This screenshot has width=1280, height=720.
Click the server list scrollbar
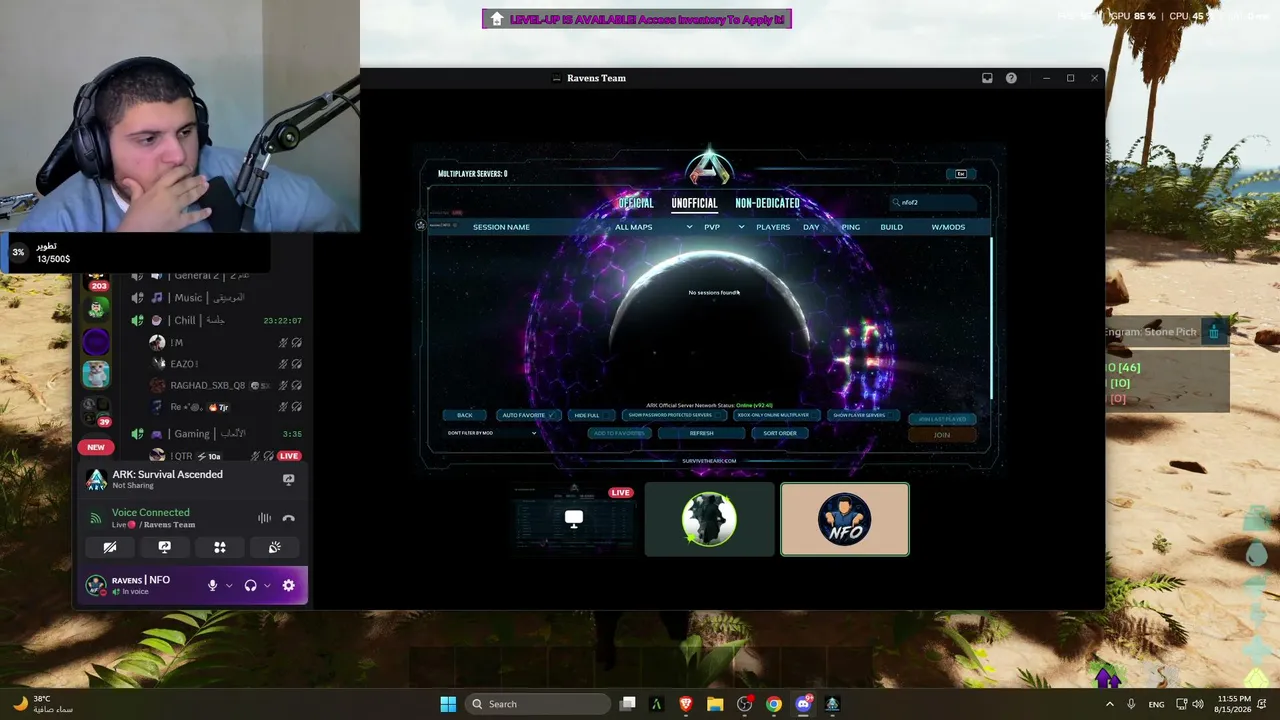[x=992, y=317]
